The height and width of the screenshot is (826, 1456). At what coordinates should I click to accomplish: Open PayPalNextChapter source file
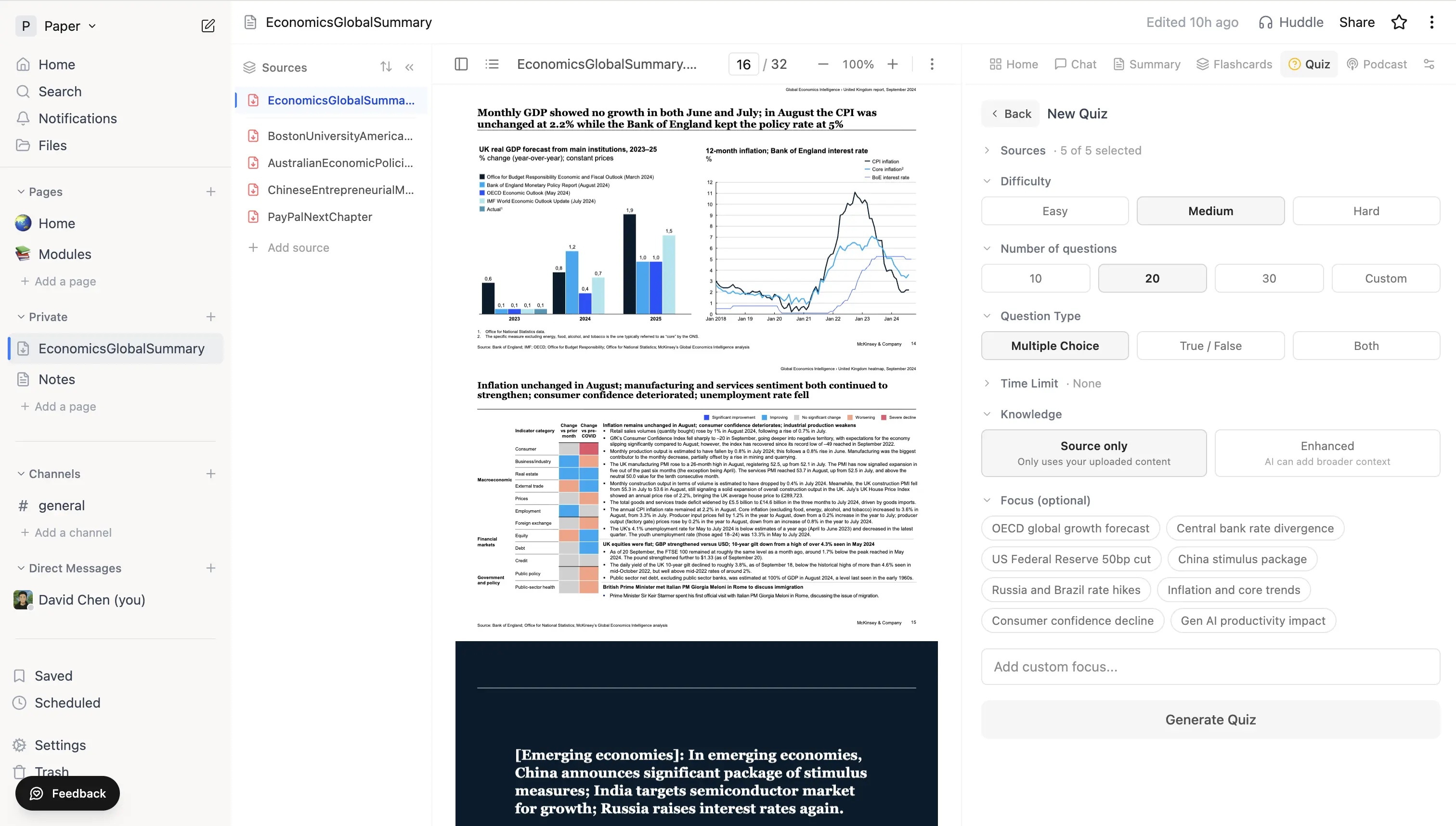tap(331, 217)
